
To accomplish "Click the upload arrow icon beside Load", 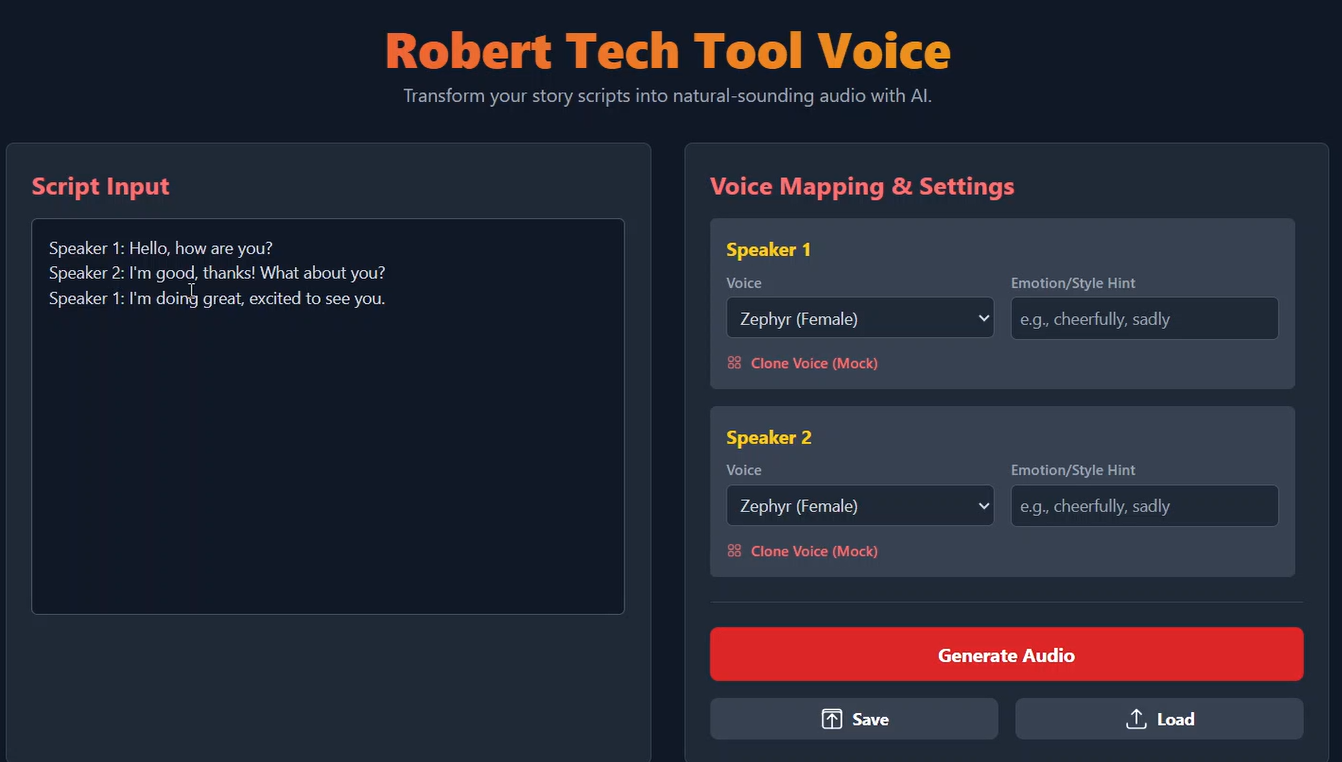I will (1136, 719).
